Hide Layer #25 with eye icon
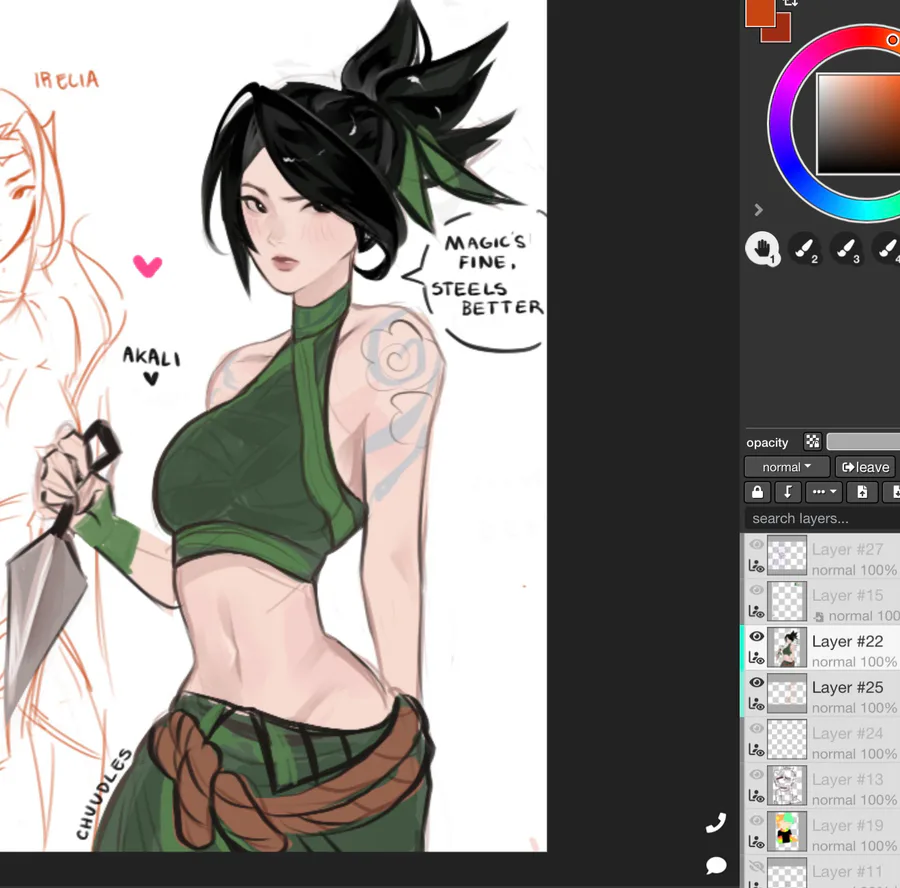This screenshot has height=888, width=900. (x=757, y=682)
